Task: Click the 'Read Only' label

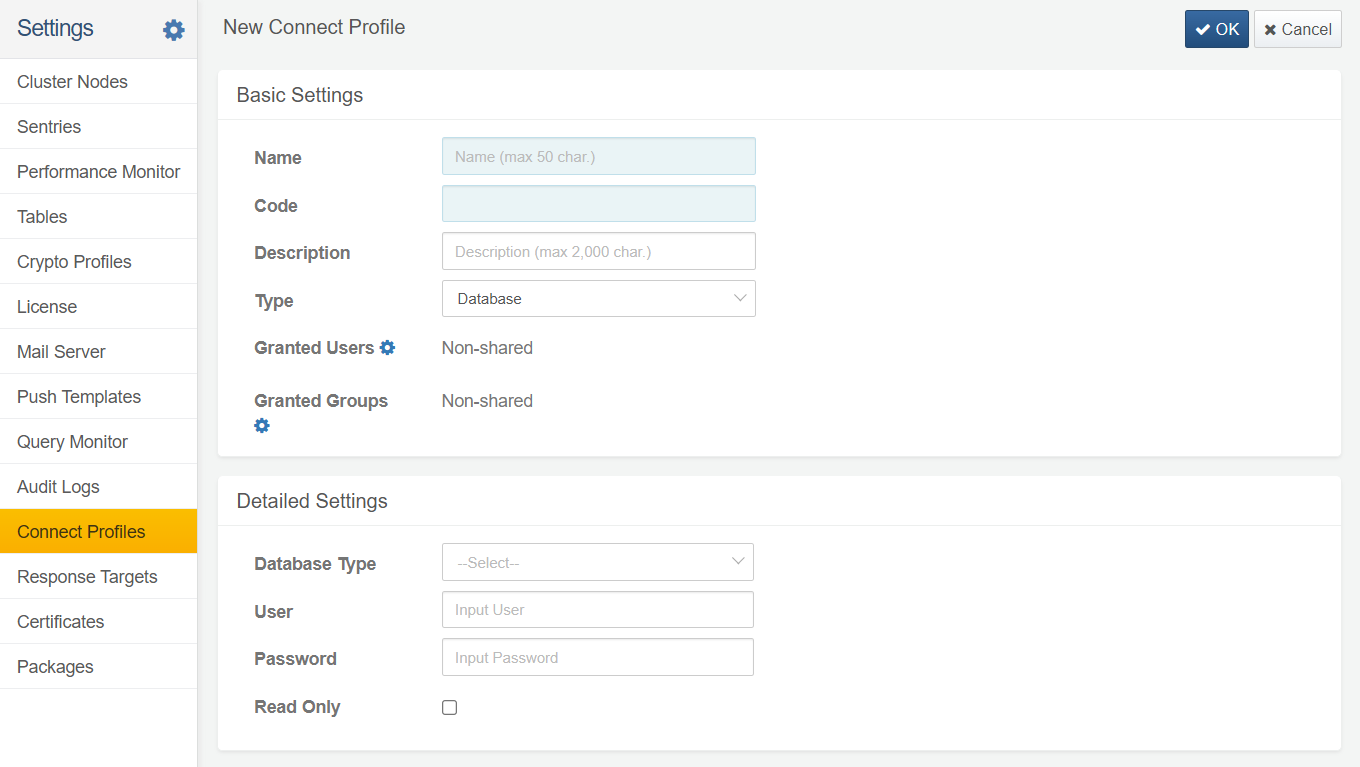Action: pyautogui.click(x=297, y=707)
